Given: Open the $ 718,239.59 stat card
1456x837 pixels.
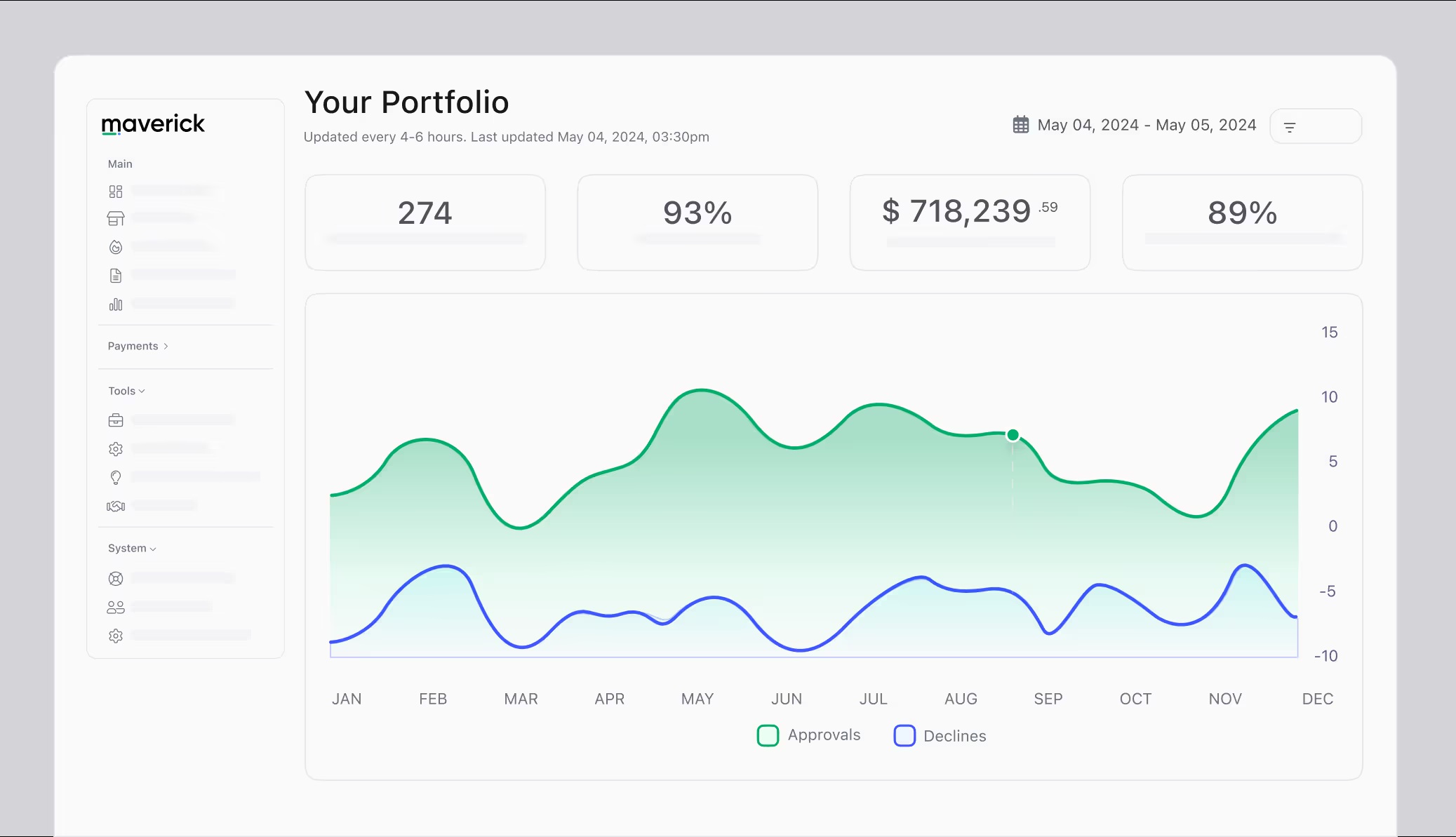Looking at the screenshot, I should coord(970,222).
